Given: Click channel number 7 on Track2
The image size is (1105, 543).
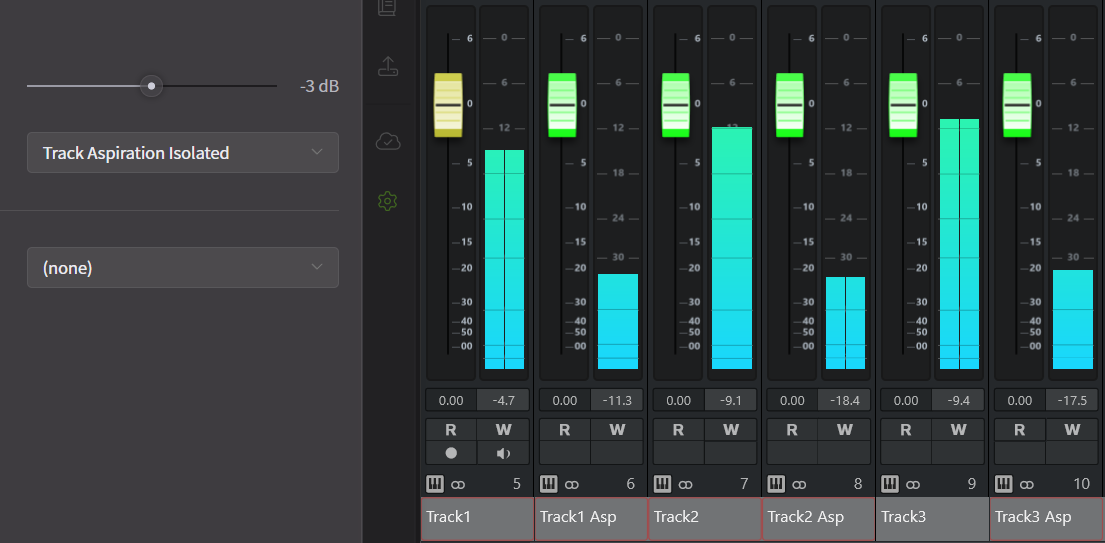Looking at the screenshot, I should pos(744,484).
